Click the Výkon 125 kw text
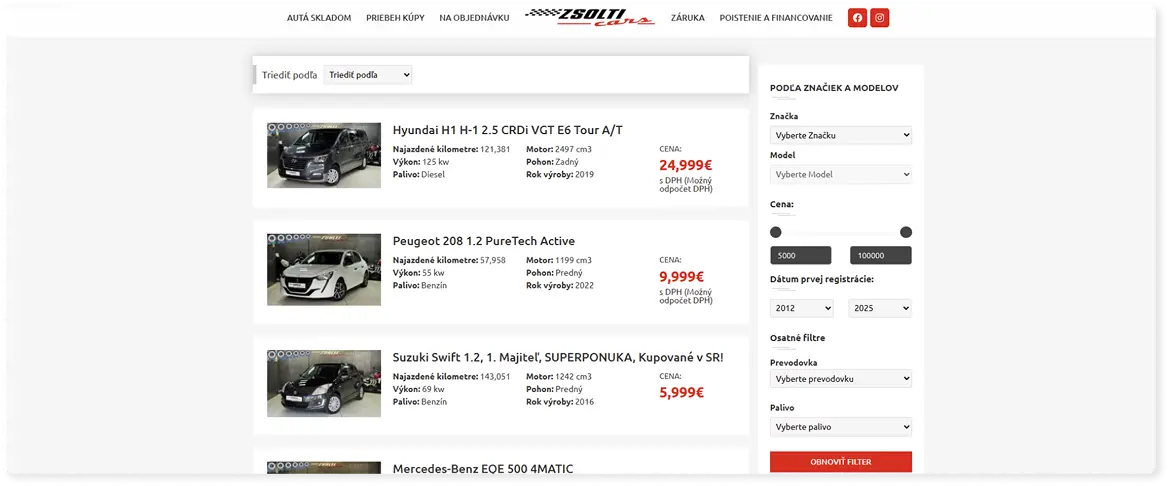 (x=421, y=162)
